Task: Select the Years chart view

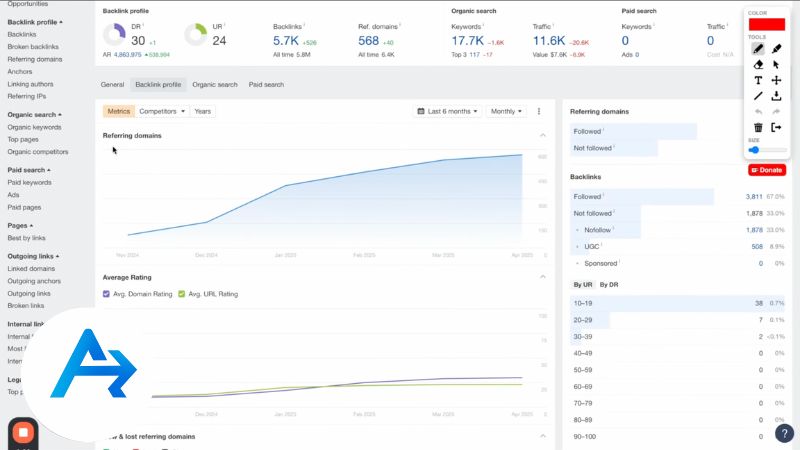Action: pos(203,111)
